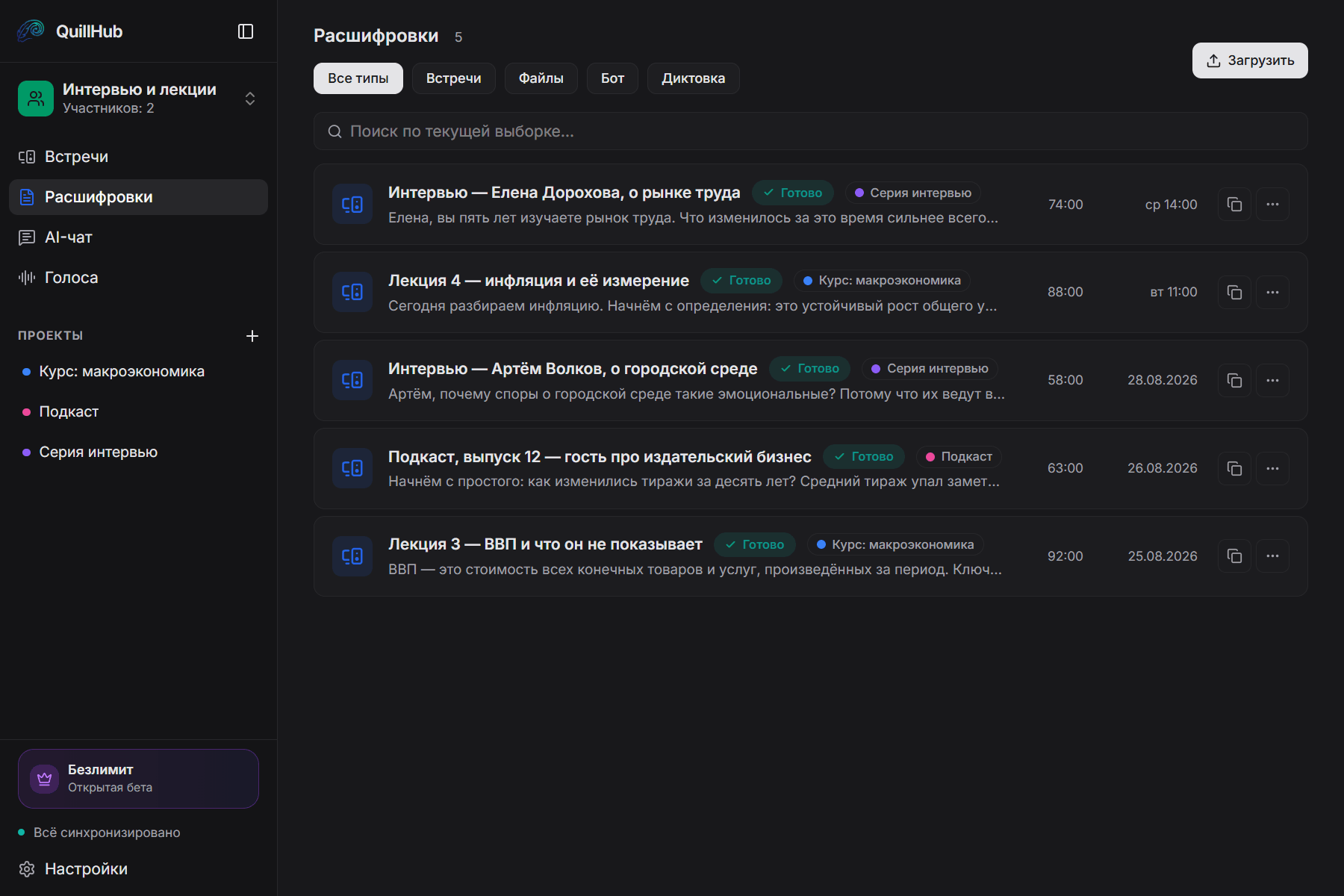
Task: Click duration 88:00
Action: coord(1065,292)
